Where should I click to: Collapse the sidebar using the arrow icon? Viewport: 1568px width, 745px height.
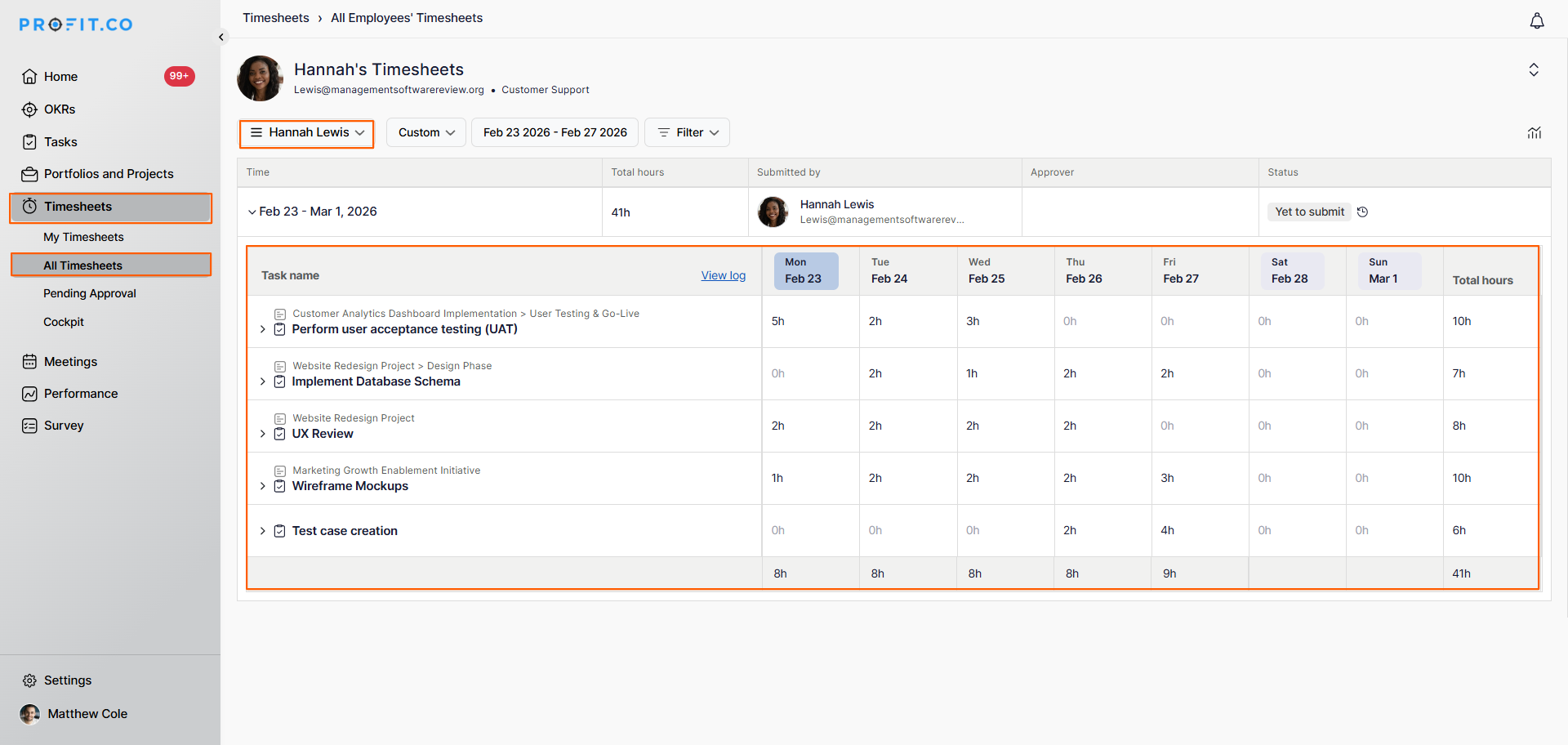coord(220,38)
